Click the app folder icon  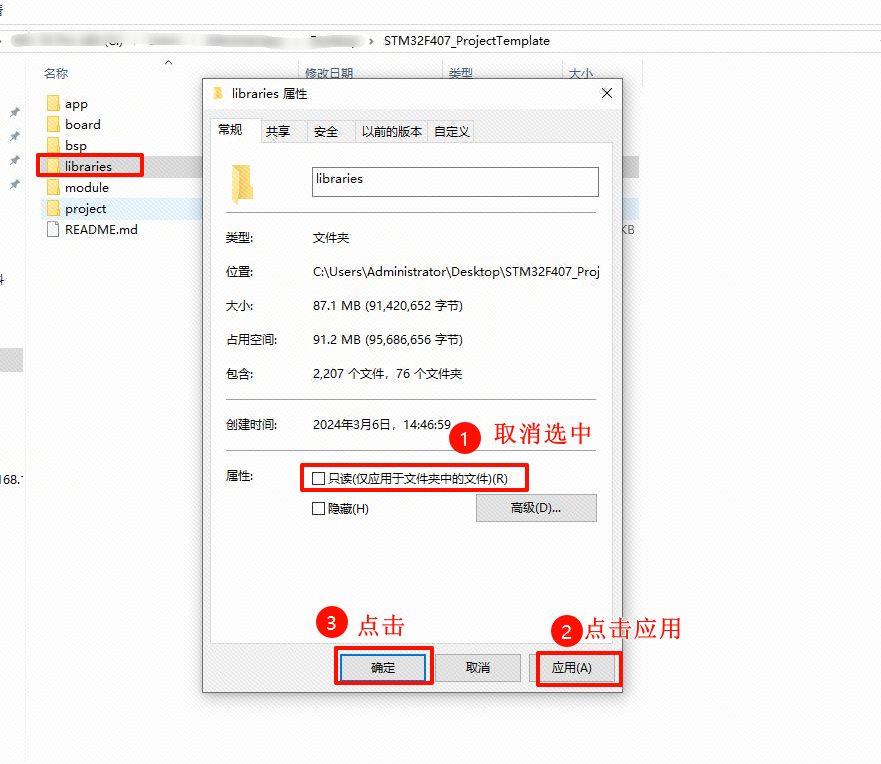coord(53,104)
